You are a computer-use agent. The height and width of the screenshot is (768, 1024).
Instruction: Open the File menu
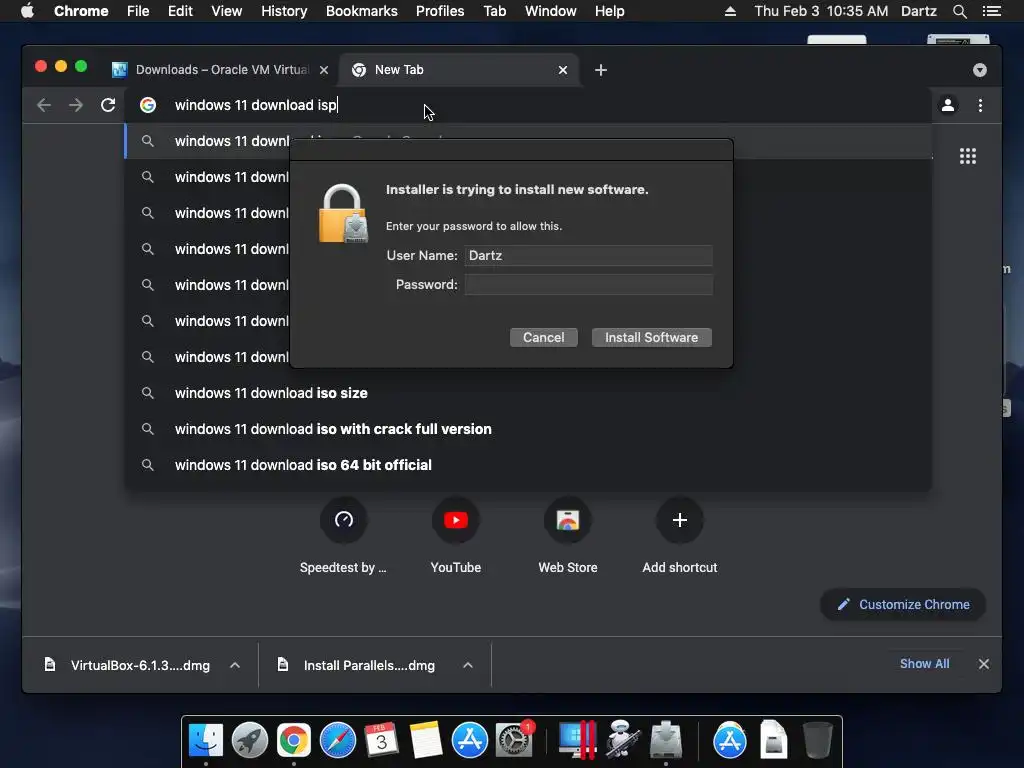pos(138,11)
